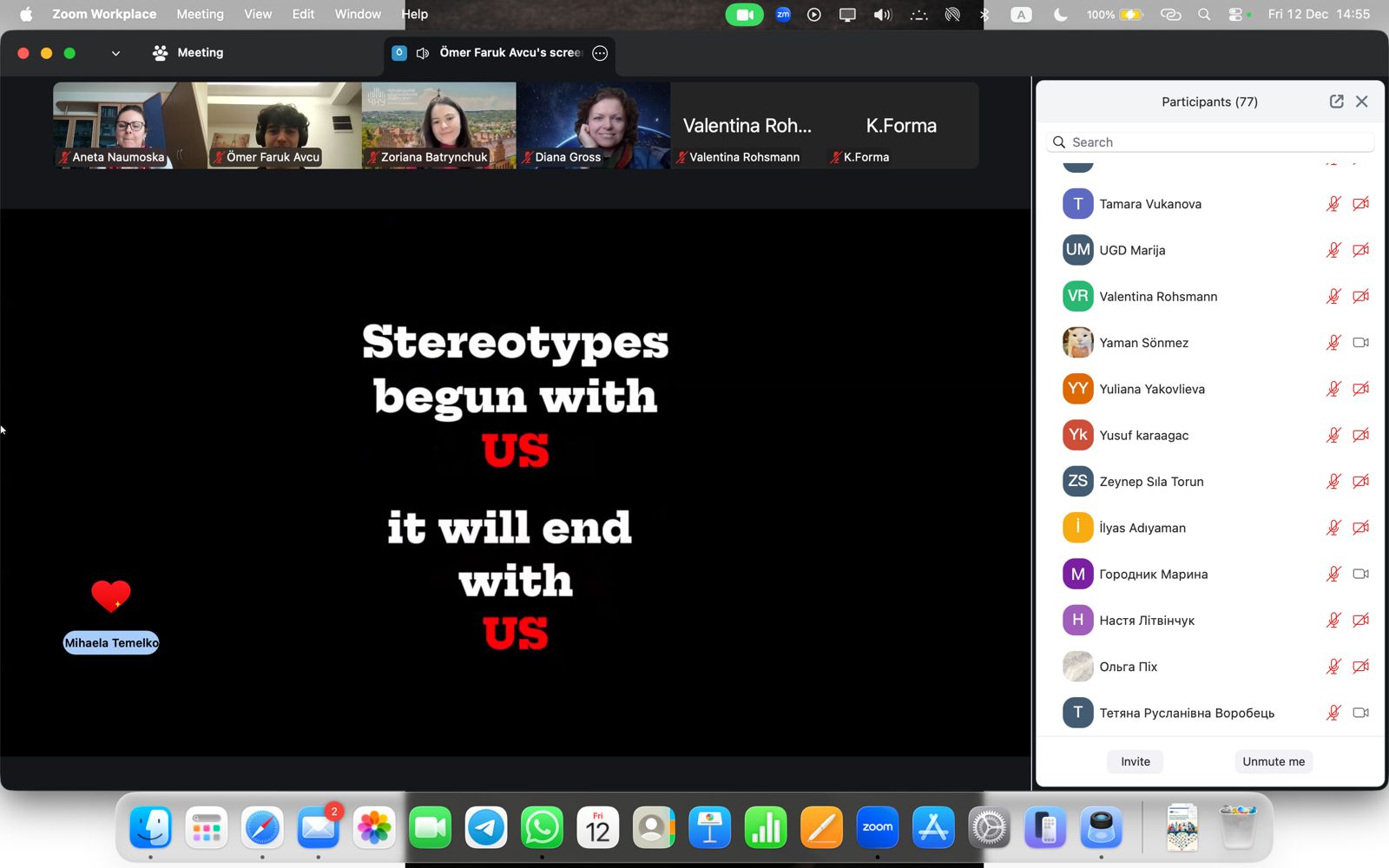Open Spotlight search in menu bar
The height and width of the screenshot is (868, 1389).
(1204, 15)
